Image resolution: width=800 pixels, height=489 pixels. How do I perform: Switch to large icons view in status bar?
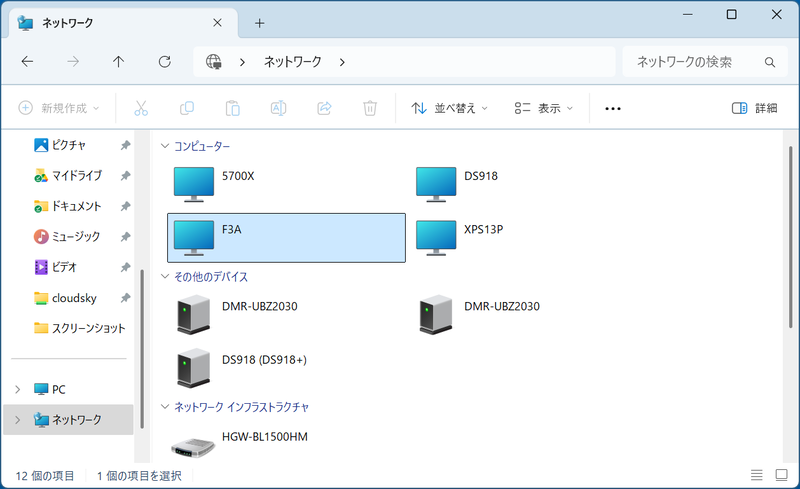(782, 475)
